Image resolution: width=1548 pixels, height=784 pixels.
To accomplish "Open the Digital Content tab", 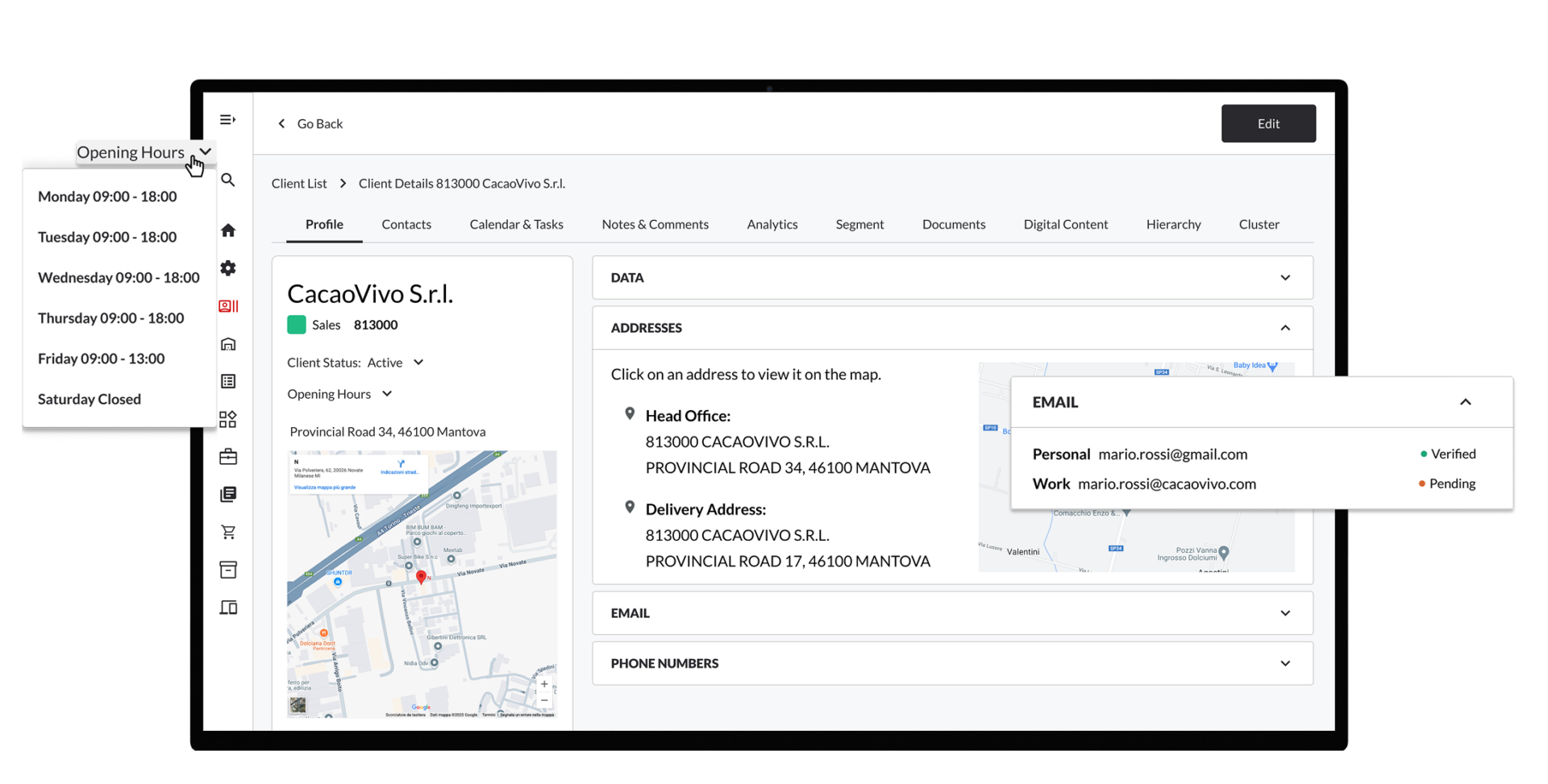I will tap(1065, 225).
